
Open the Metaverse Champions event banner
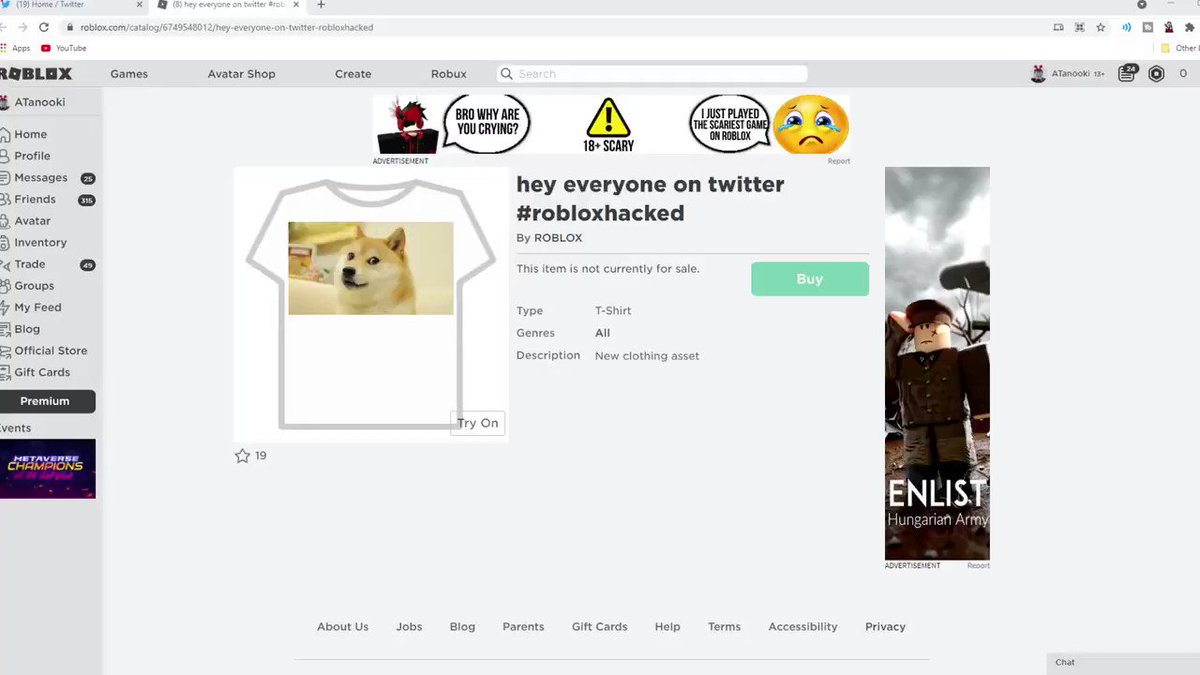tap(47, 469)
